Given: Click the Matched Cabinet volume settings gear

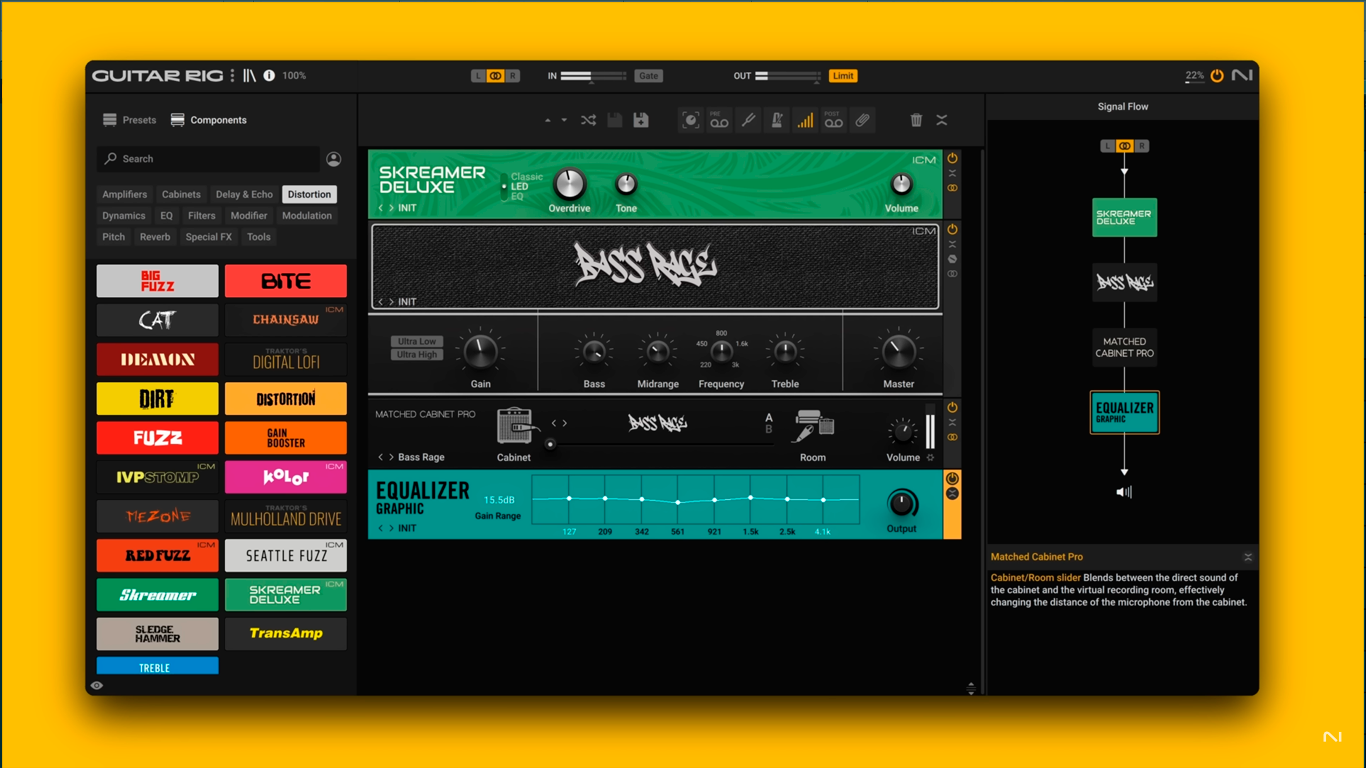Looking at the screenshot, I should (930, 458).
